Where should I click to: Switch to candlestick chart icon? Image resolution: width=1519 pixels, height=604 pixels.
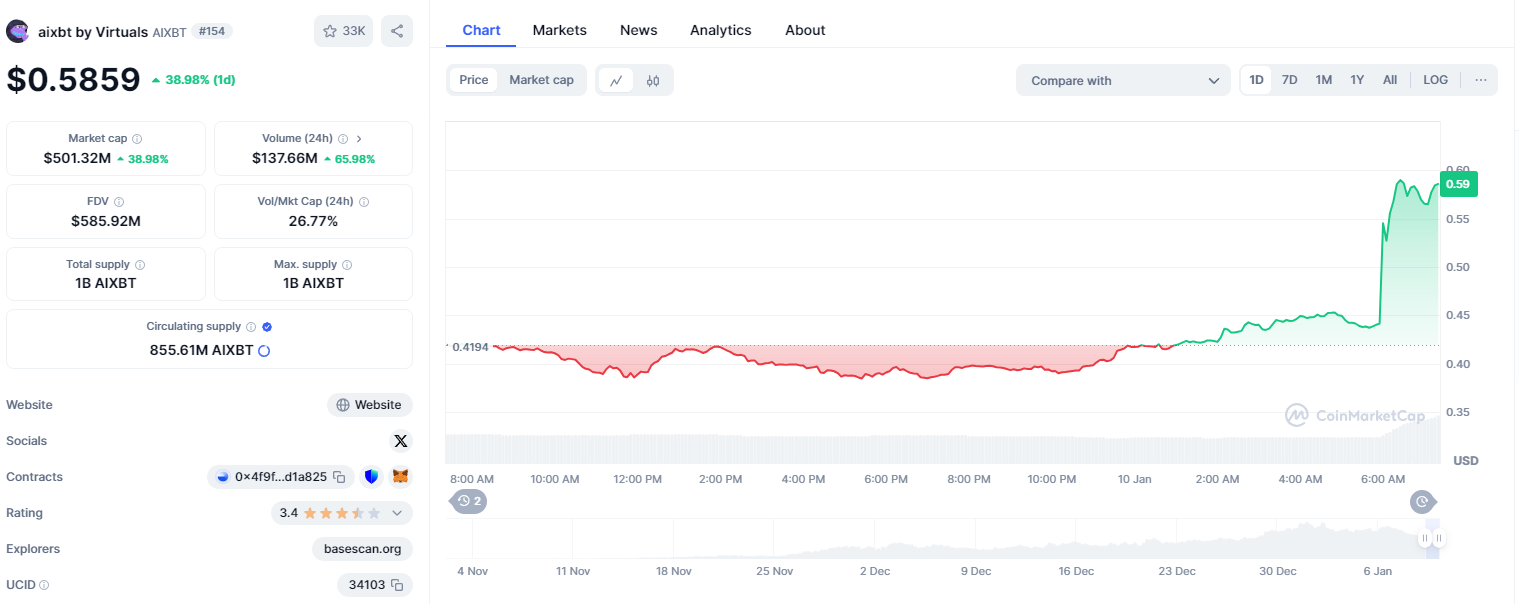point(653,80)
